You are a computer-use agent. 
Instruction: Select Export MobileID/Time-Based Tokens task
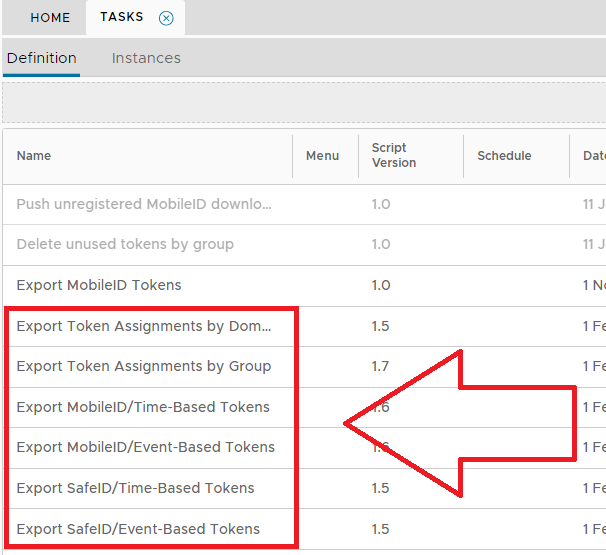[143, 407]
